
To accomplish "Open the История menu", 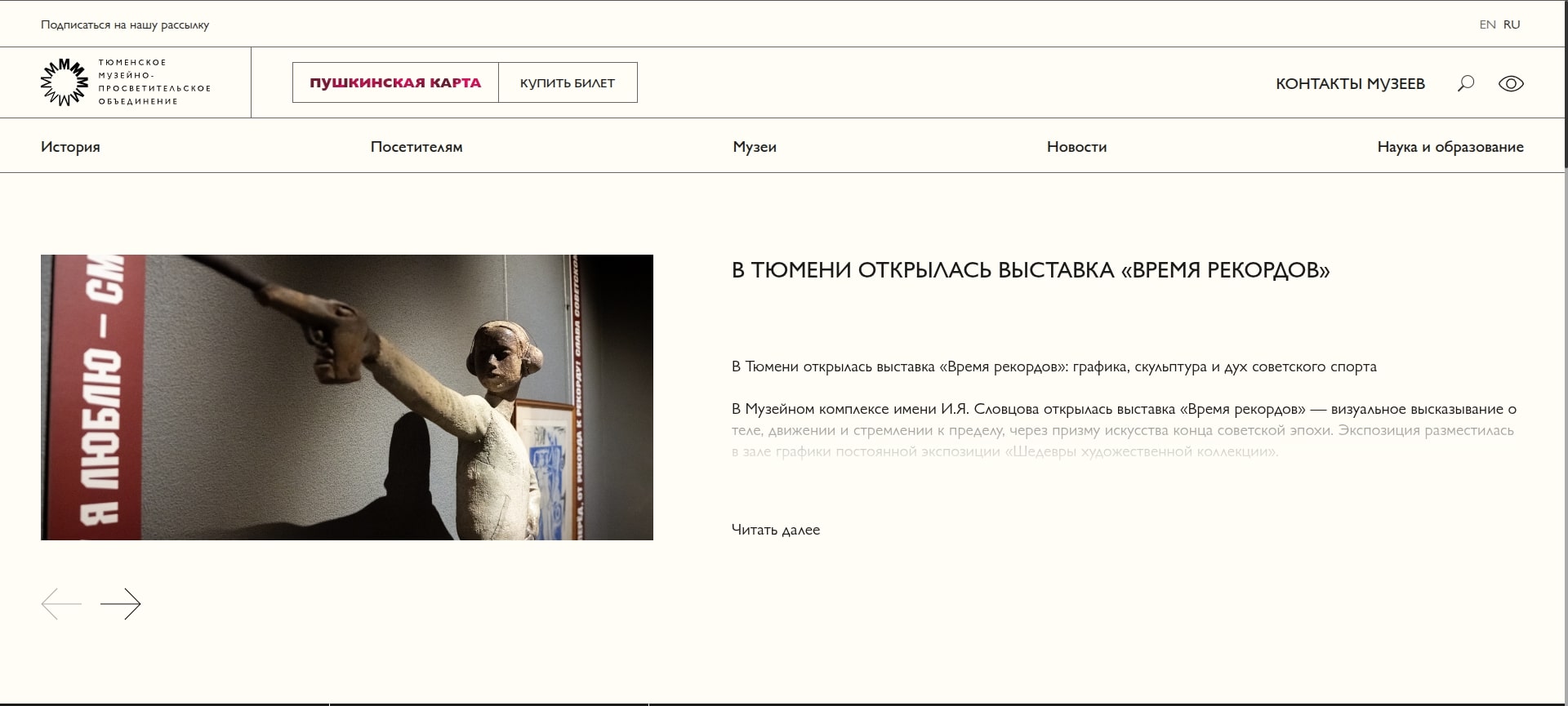I will (x=70, y=147).
